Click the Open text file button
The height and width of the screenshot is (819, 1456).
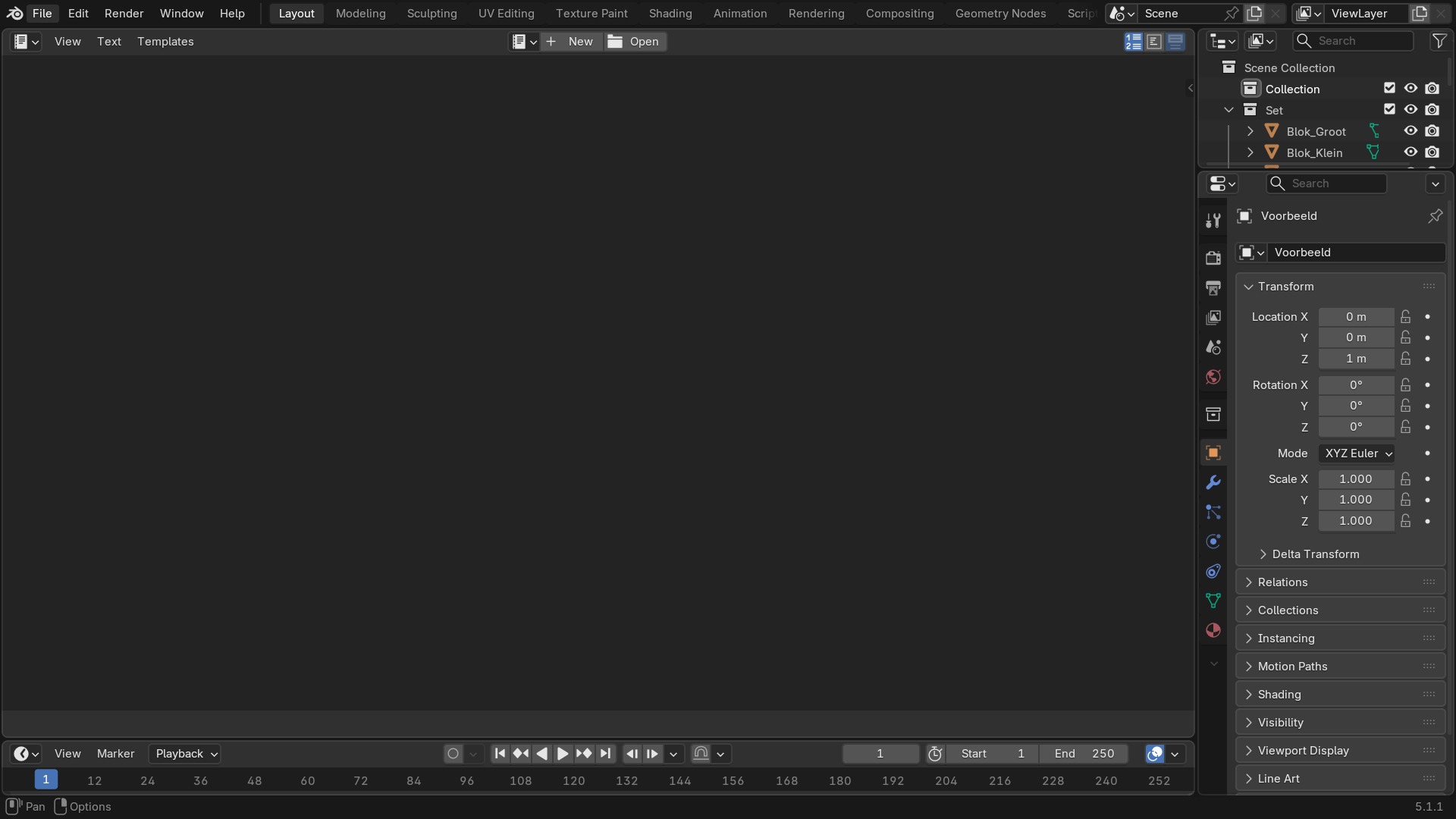[x=635, y=42]
